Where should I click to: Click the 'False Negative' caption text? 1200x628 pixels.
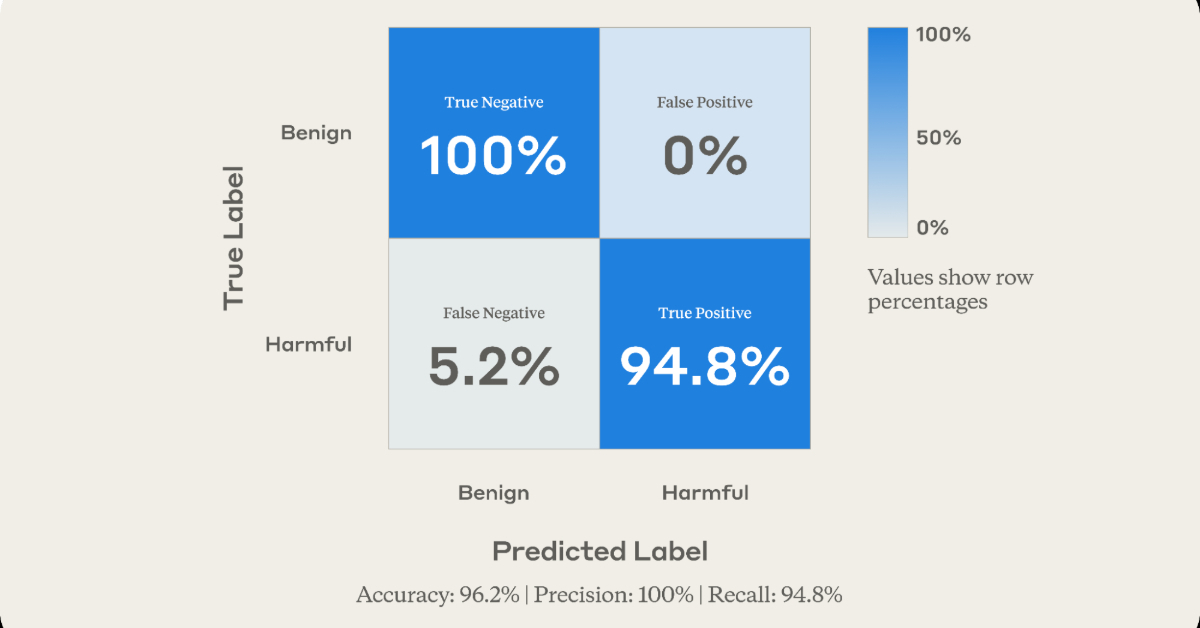click(x=494, y=314)
